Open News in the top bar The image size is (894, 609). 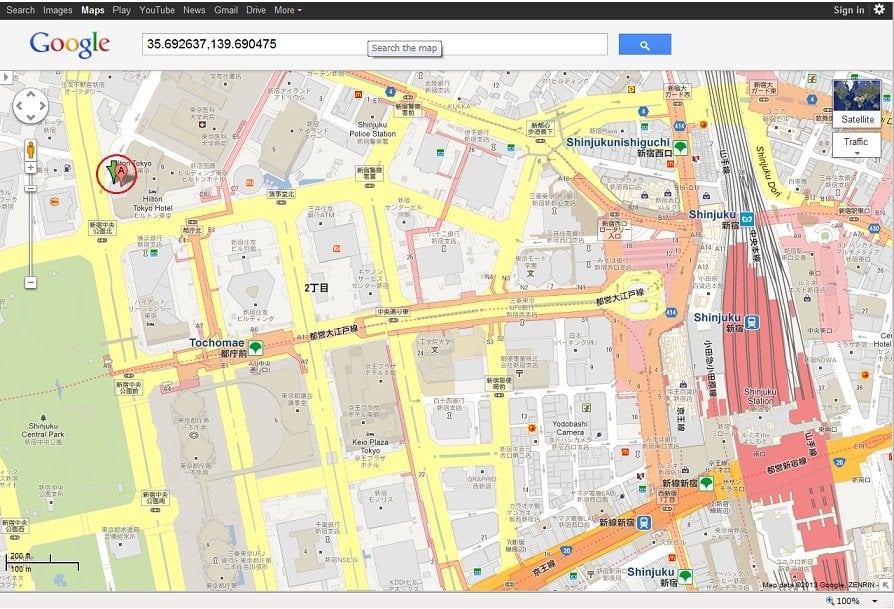pos(194,10)
